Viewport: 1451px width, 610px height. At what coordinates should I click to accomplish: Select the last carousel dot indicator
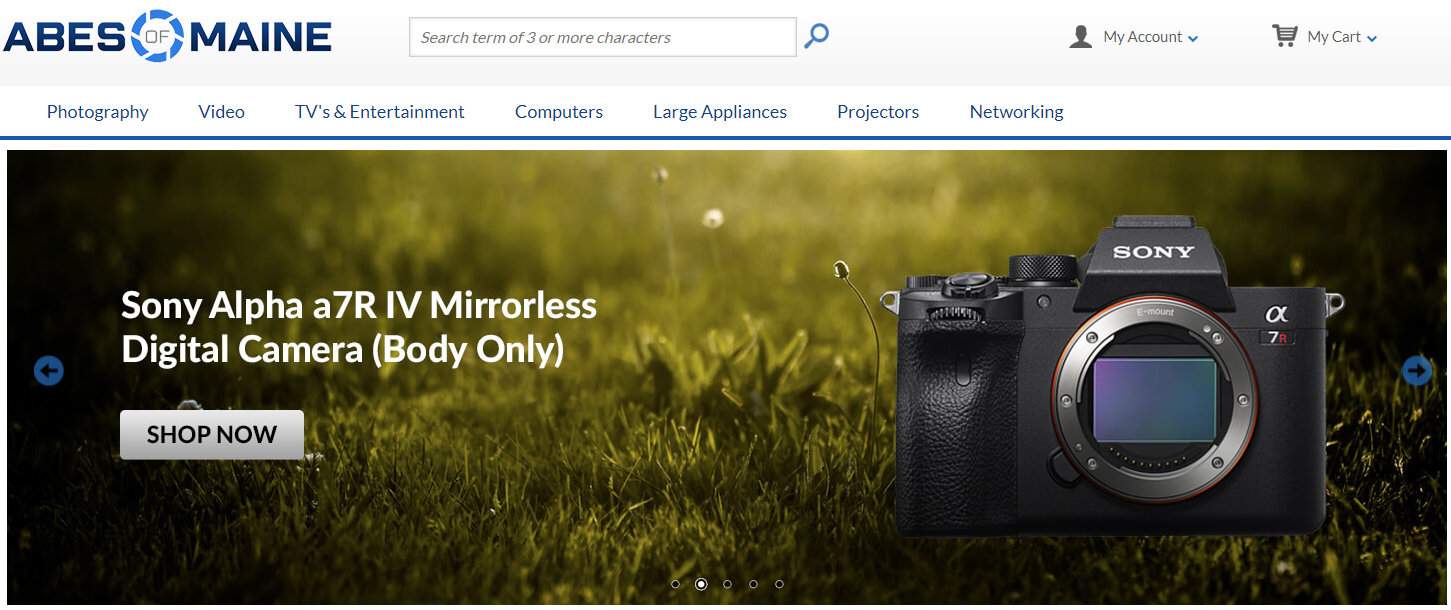pyautogui.click(x=779, y=584)
